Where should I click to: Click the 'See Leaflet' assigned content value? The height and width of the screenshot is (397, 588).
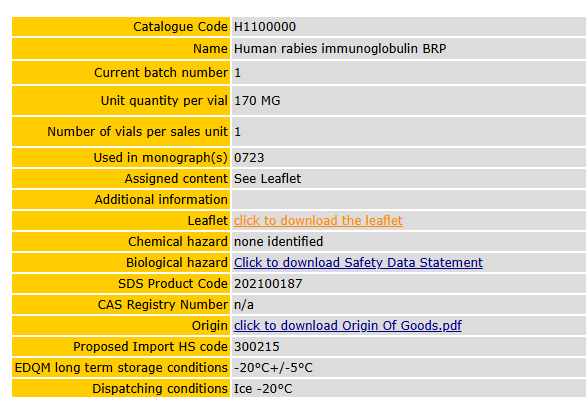pyautogui.click(x=267, y=178)
